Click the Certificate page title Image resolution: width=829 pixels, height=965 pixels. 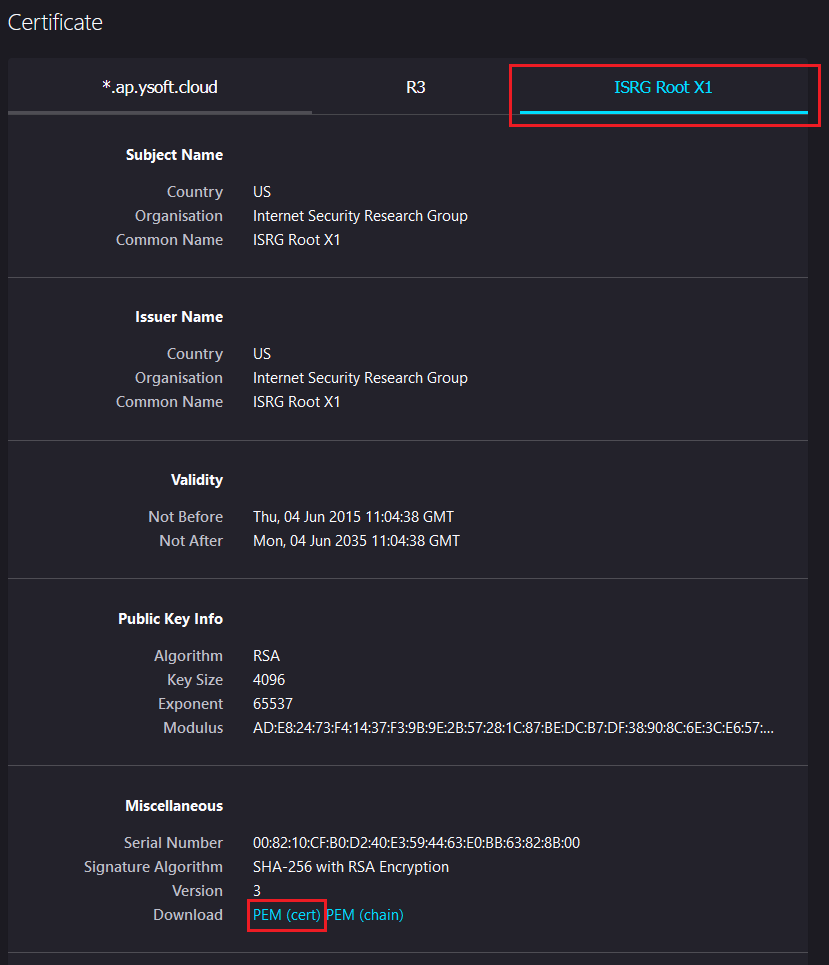coord(55,22)
